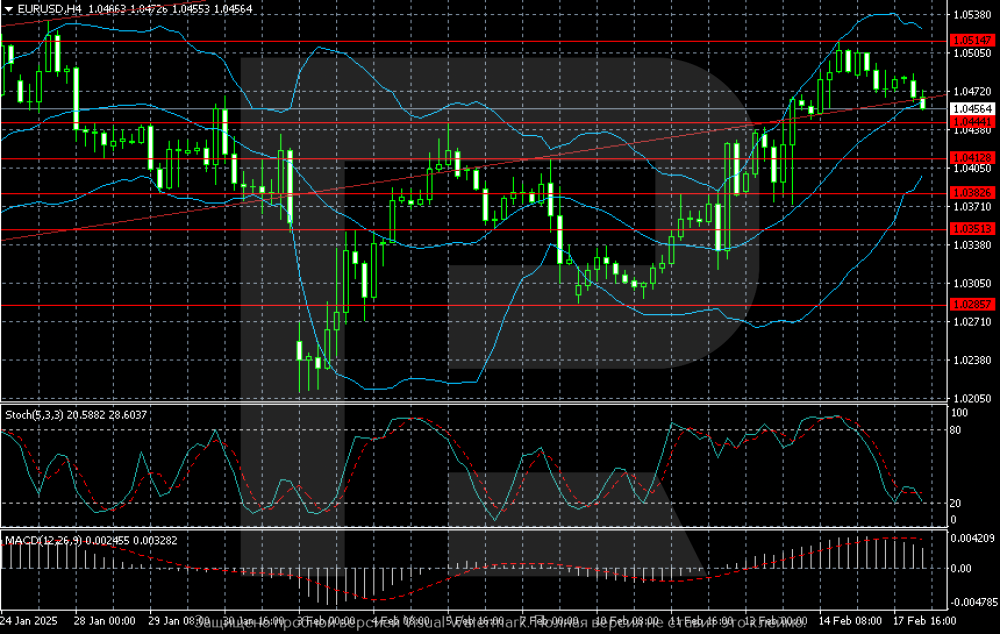Click the Stochastic scale value 20
Viewport: 1000px width, 634px height.
[x=955, y=503]
